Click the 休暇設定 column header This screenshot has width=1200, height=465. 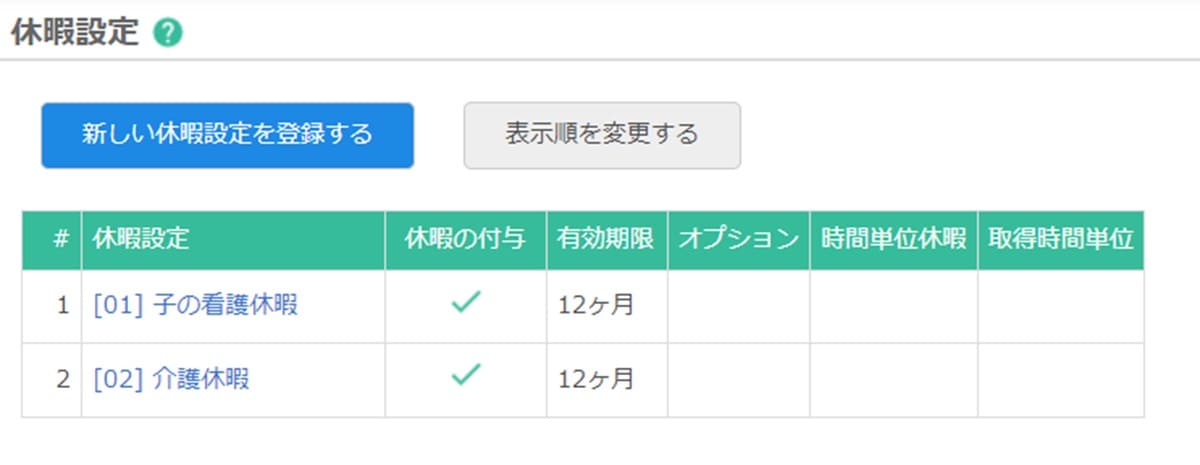(x=233, y=240)
